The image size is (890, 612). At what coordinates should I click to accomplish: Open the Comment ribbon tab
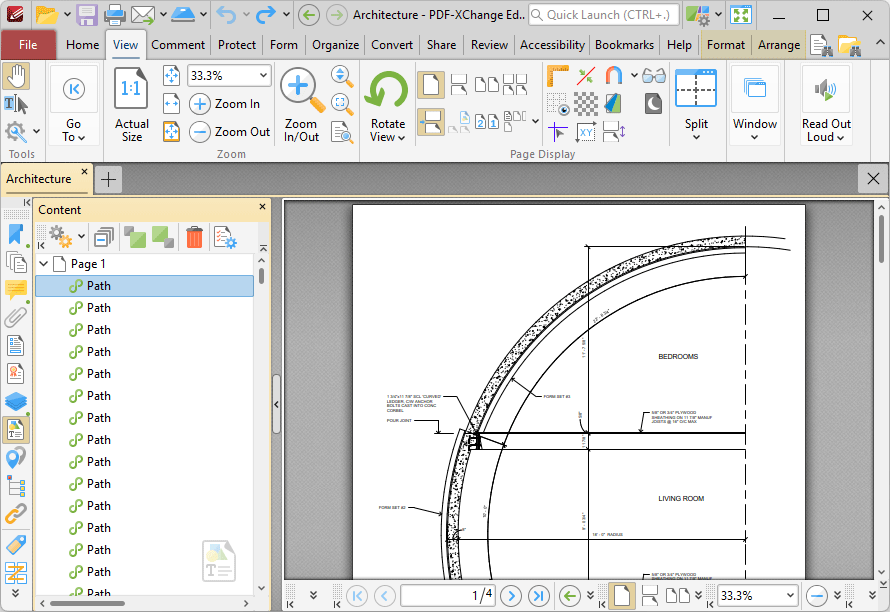click(x=178, y=45)
